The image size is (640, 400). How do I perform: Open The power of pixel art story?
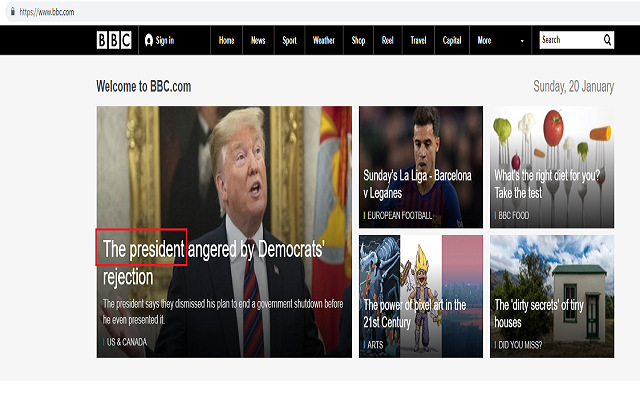[415, 313]
